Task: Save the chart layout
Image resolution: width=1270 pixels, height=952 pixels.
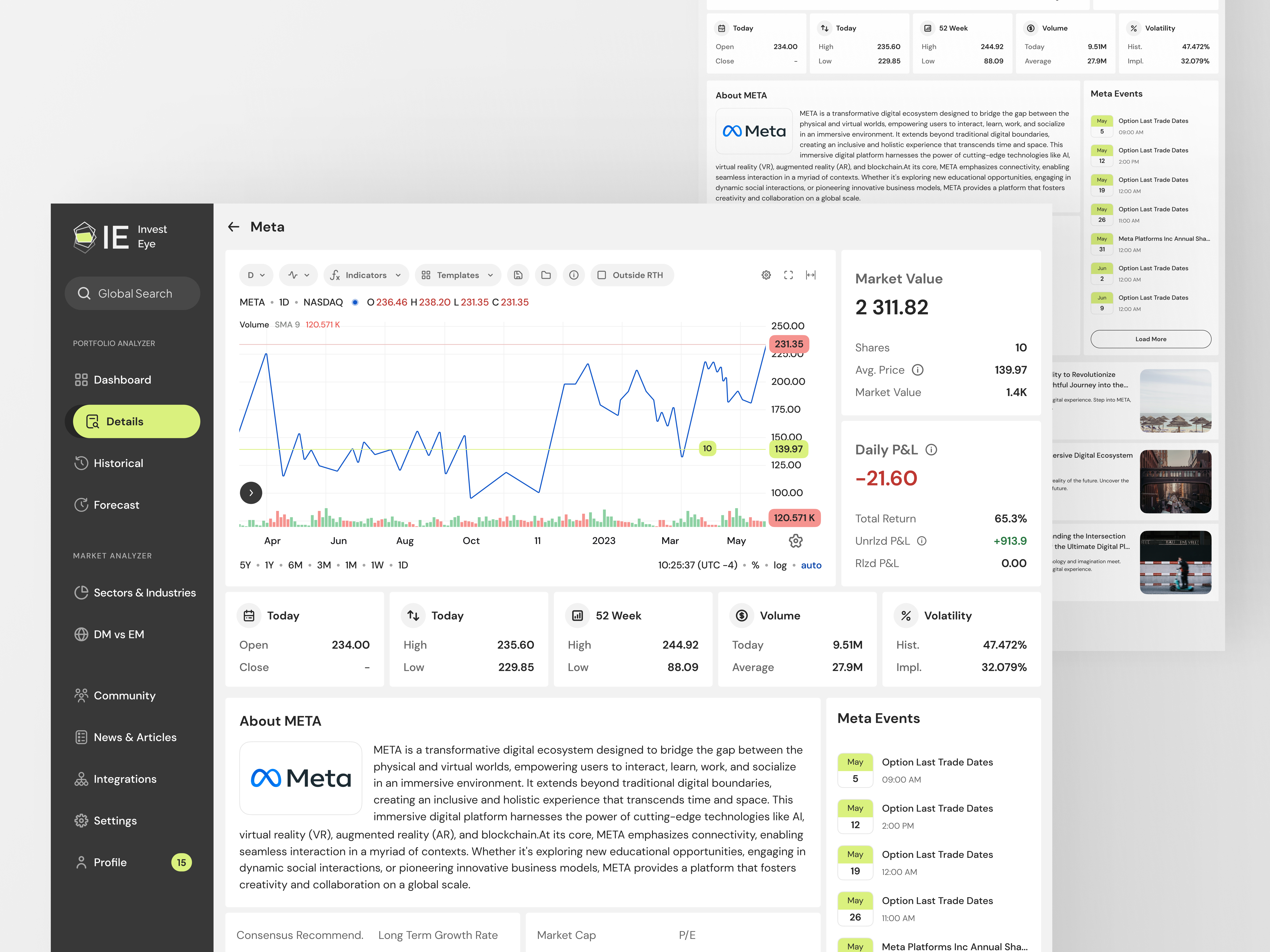Action: (518, 275)
